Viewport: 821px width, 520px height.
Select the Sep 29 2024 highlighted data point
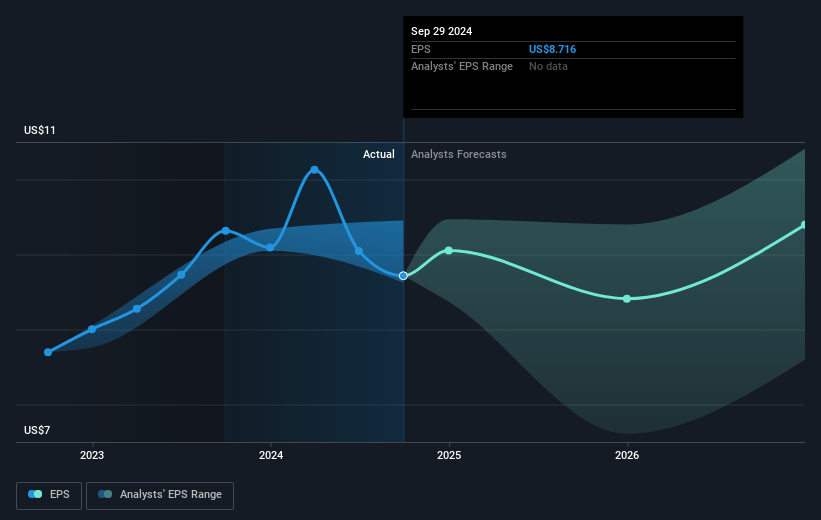[x=403, y=275]
